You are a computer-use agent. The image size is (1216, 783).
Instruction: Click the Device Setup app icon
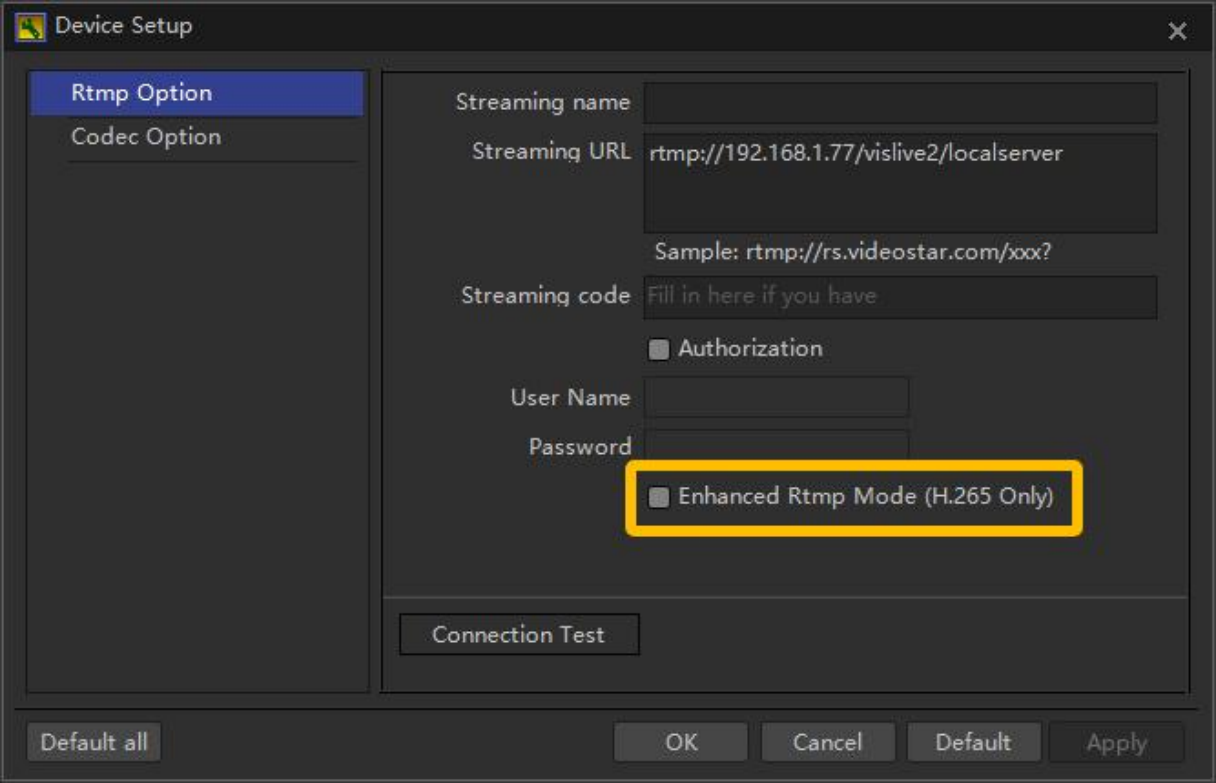click(30, 27)
